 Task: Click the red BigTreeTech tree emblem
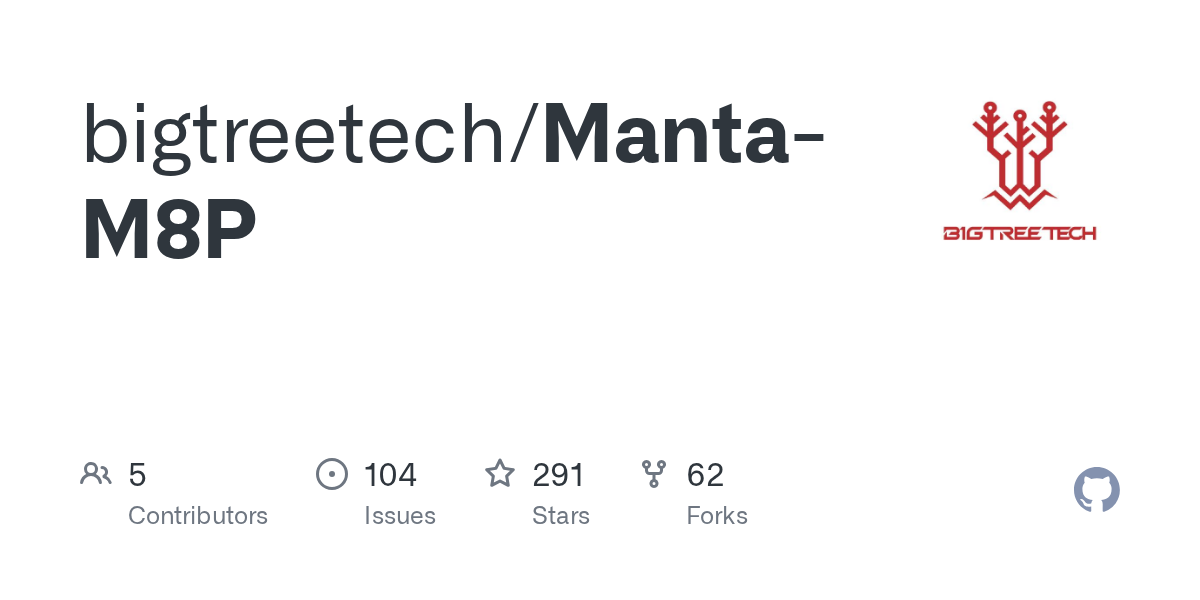click(1019, 154)
